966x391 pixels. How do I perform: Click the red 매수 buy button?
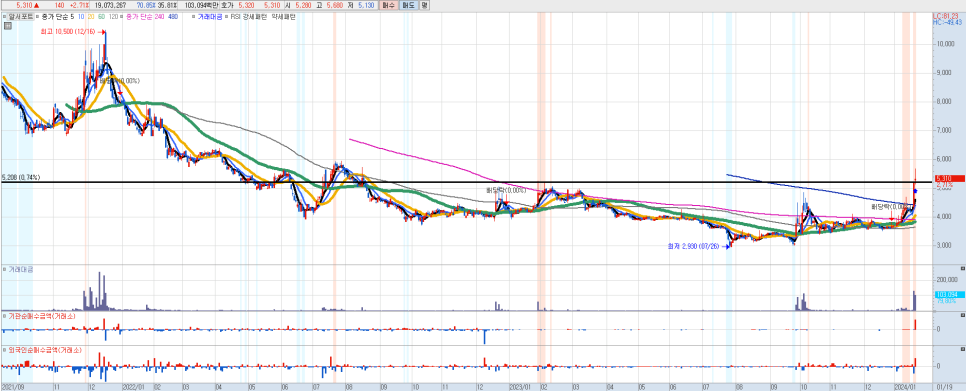click(x=388, y=5)
